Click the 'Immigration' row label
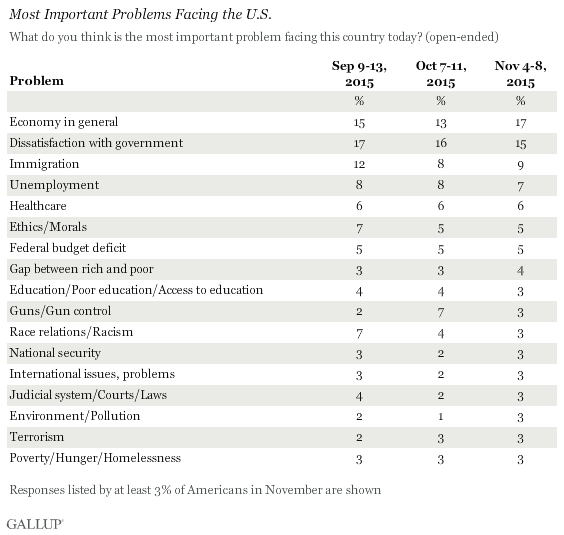This screenshot has height=535, width=564. [x=44, y=164]
